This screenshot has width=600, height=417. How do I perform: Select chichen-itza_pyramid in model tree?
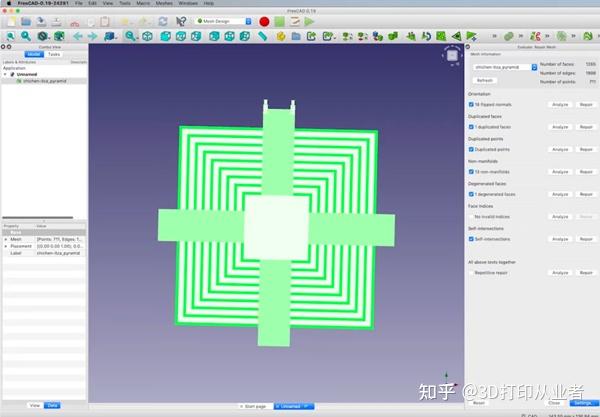coord(44,81)
